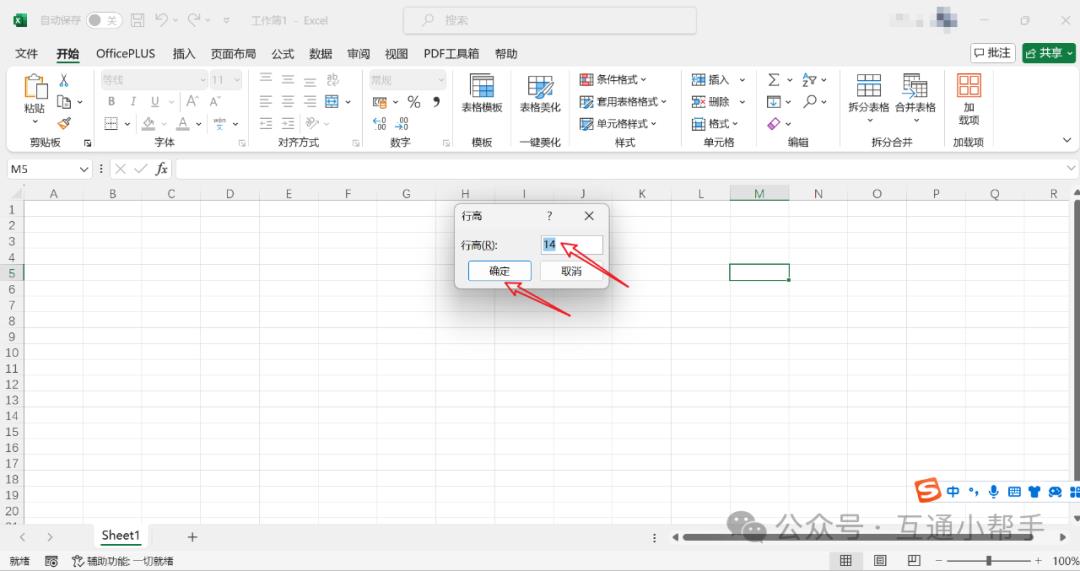Apply Comma Style format
Viewport: 1080px width, 571px height.
[436, 101]
